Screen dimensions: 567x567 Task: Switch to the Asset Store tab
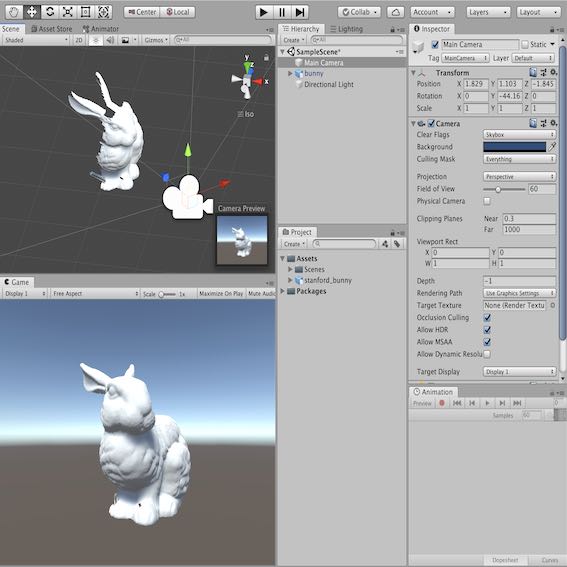(x=51, y=29)
